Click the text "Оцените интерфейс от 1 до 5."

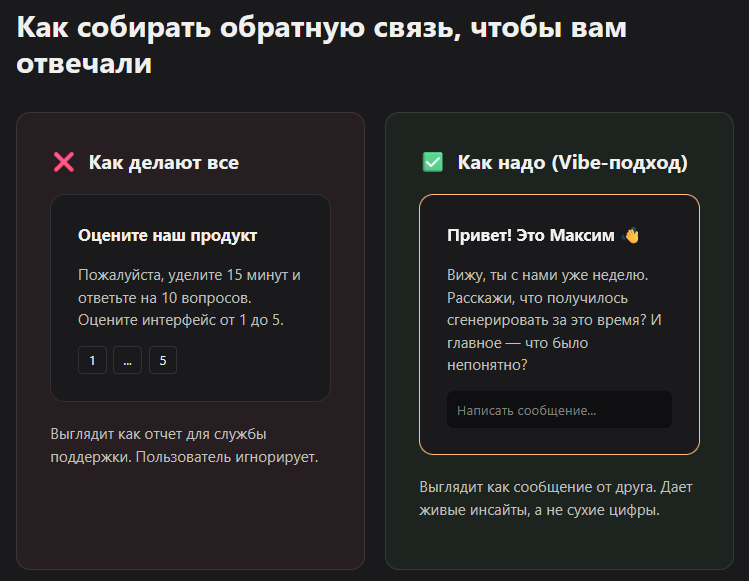point(181,320)
